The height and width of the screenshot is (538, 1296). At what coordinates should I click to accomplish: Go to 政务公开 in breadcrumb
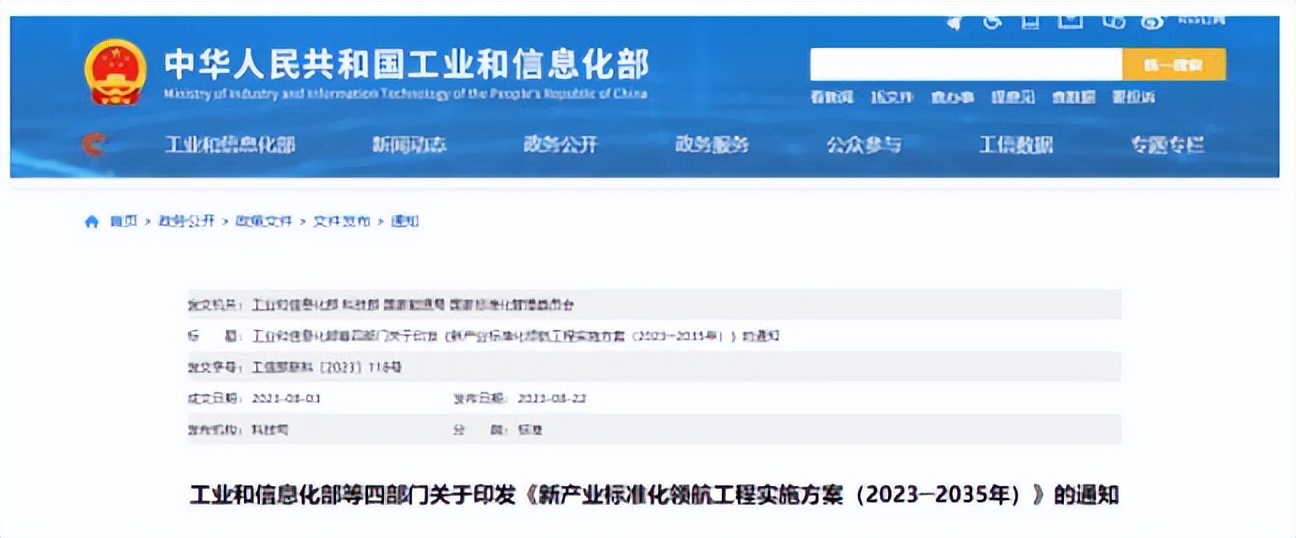pos(187,221)
